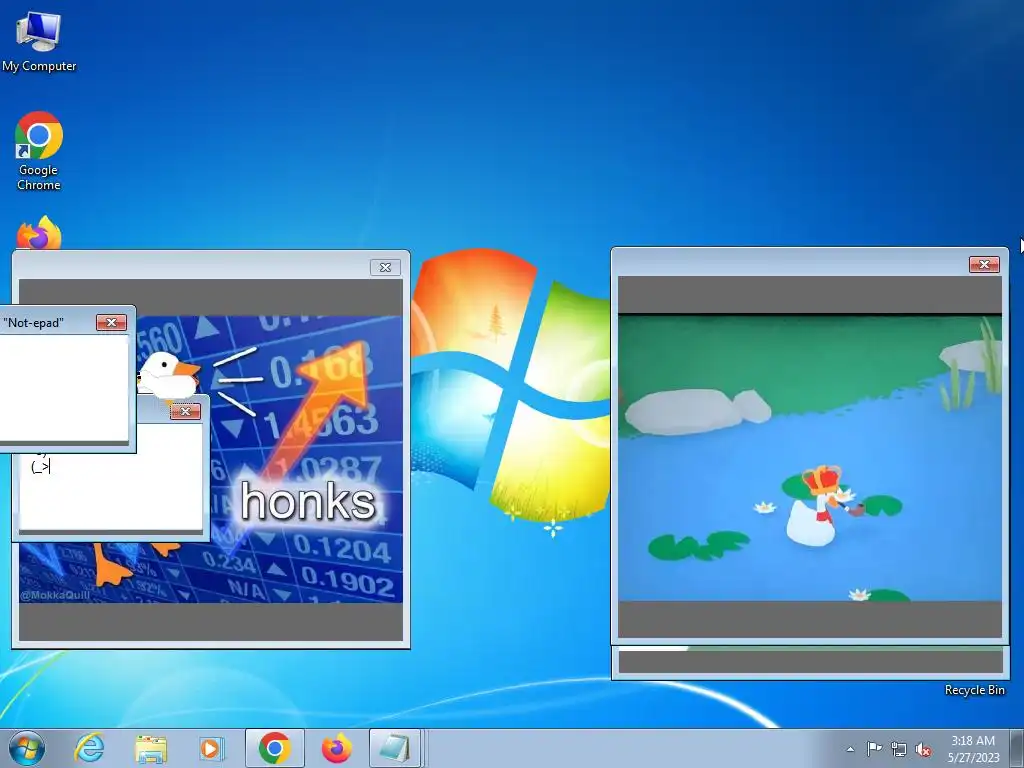
Task: Switch to Google Chrome in the taskbar
Action: click(274, 748)
